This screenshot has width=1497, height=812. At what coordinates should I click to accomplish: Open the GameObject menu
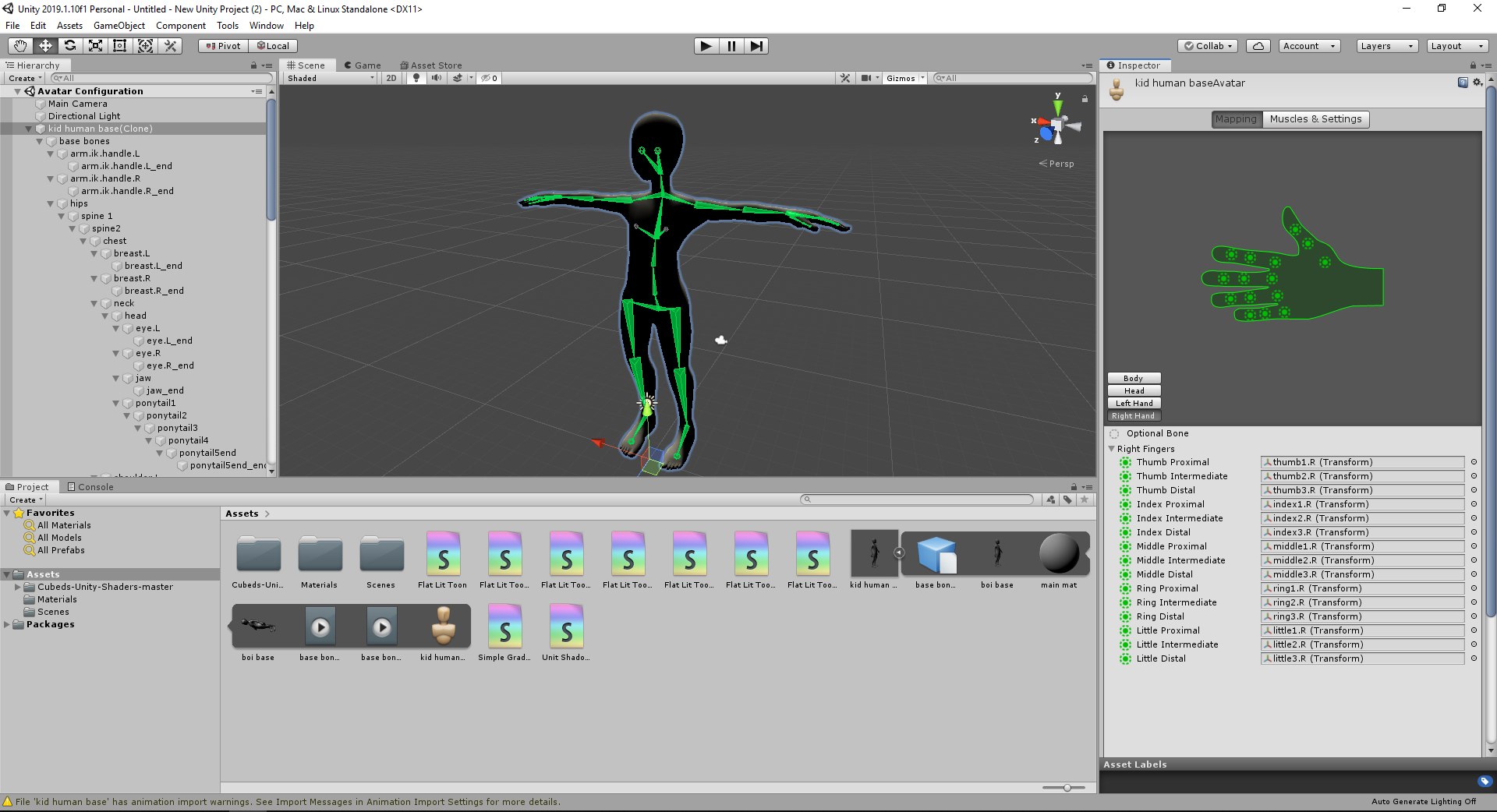(119, 26)
